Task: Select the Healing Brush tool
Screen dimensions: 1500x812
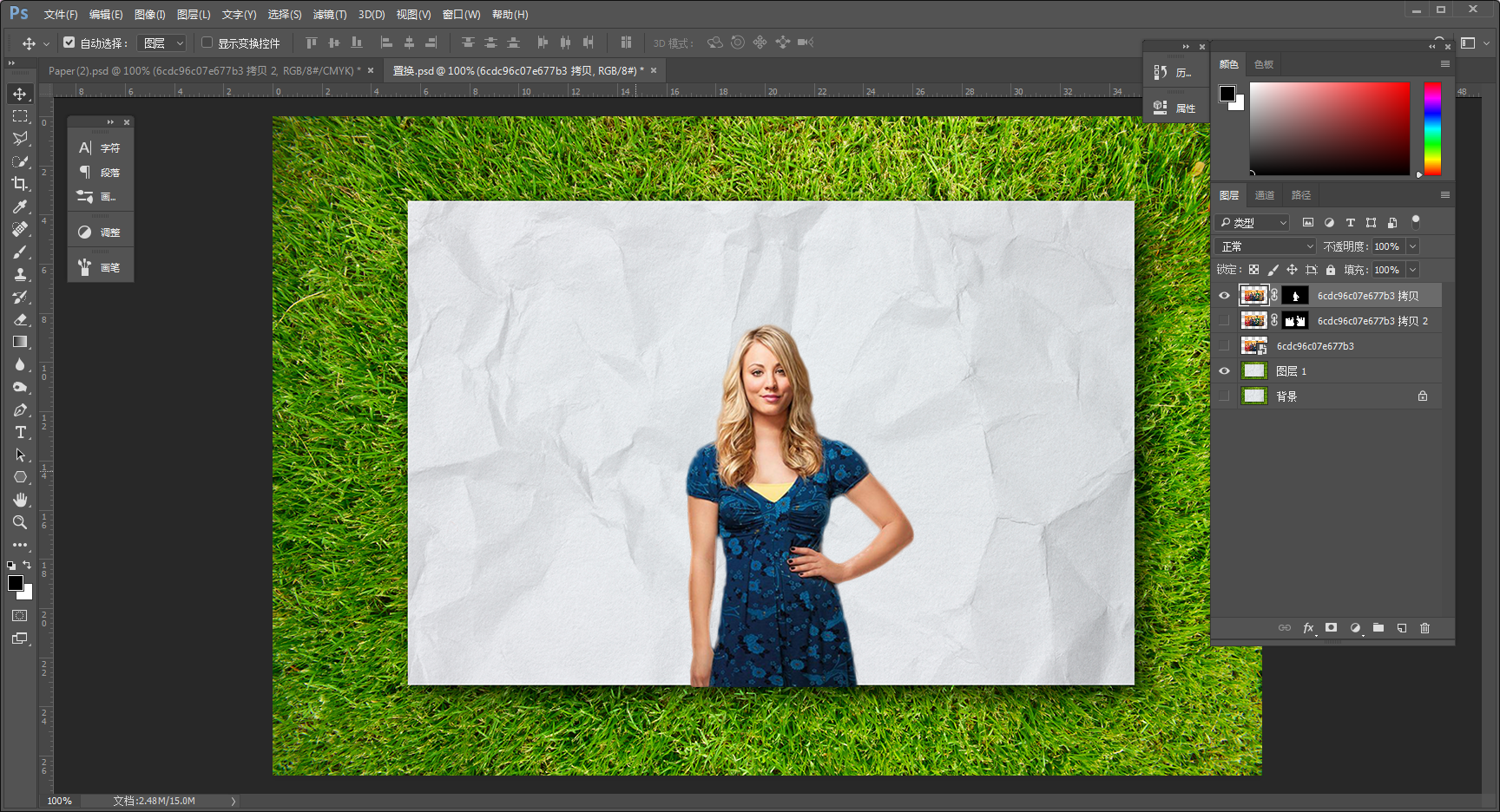Action: pyautogui.click(x=20, y=229)
